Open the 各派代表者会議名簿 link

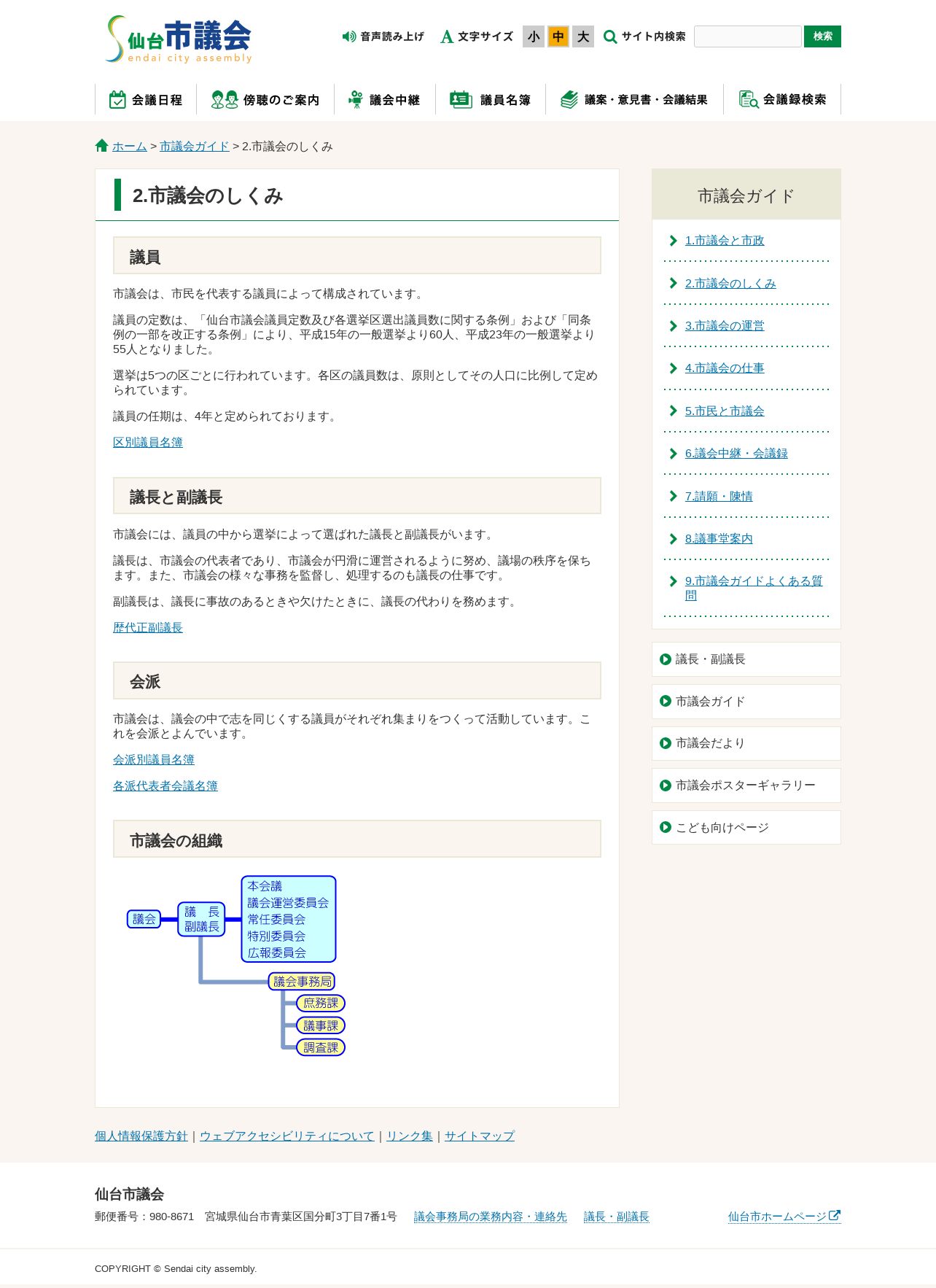[165, 785]
